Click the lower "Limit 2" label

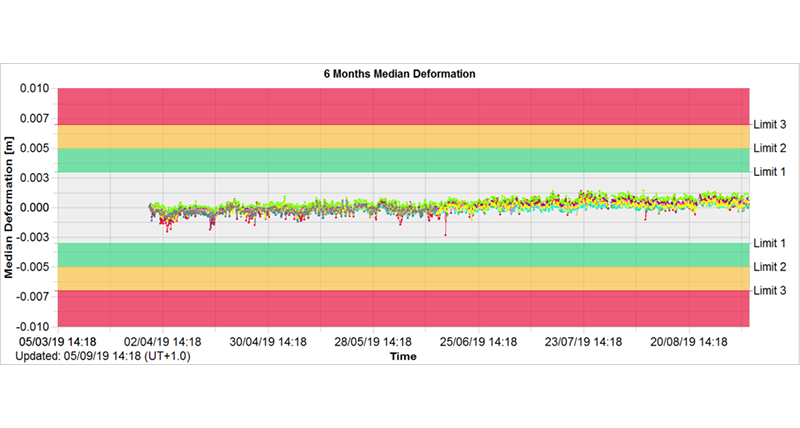coord(769,267)
